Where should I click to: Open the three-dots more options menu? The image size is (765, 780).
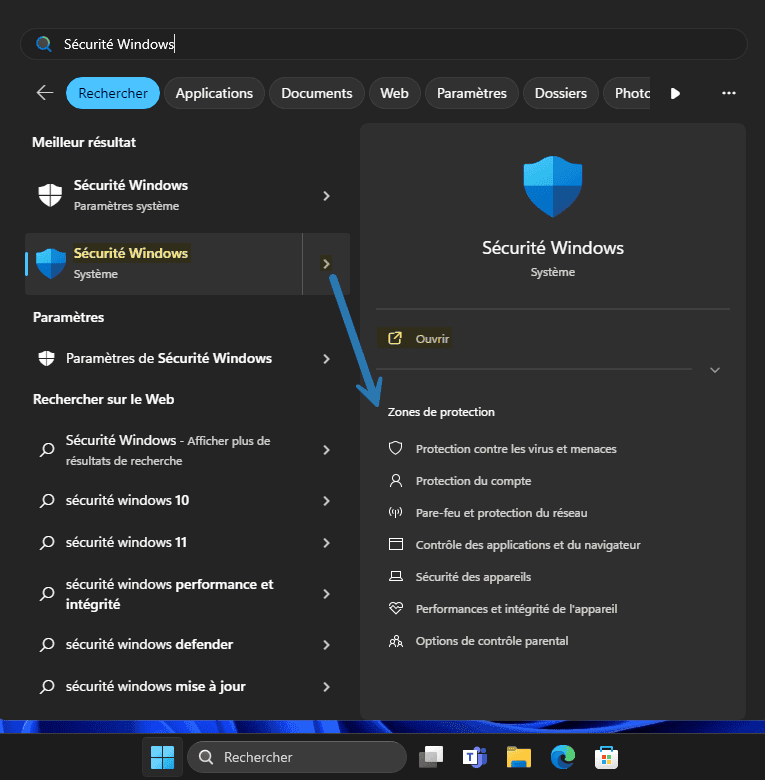coord(729,93)
